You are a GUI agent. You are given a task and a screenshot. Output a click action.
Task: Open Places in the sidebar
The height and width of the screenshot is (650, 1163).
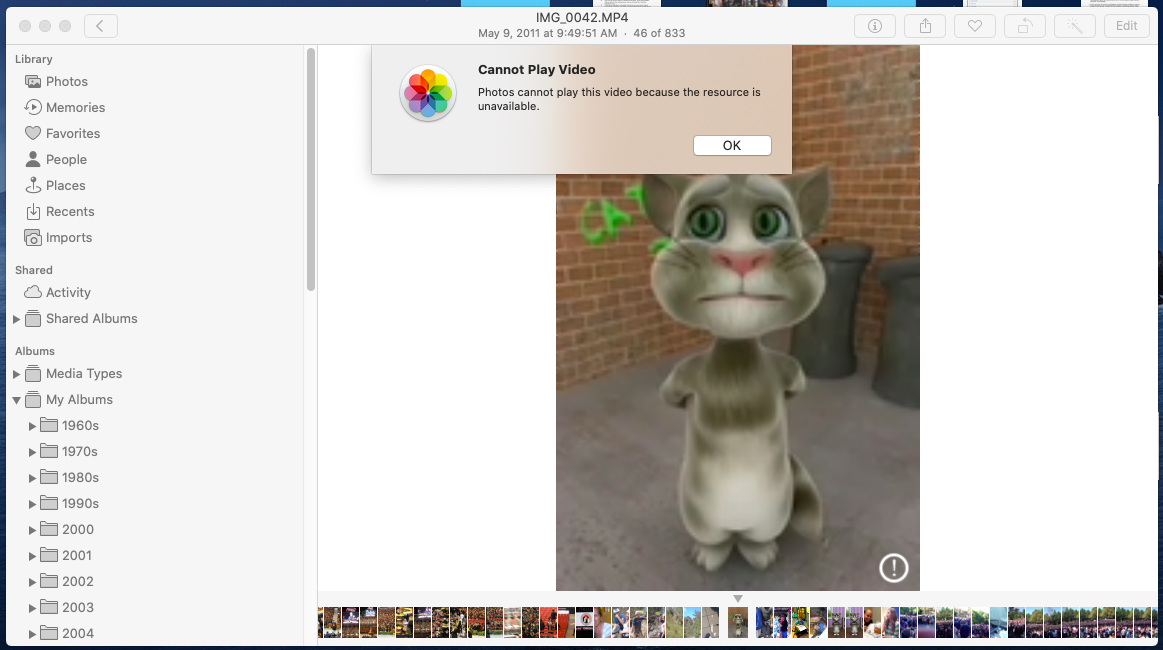coord(65,186)
